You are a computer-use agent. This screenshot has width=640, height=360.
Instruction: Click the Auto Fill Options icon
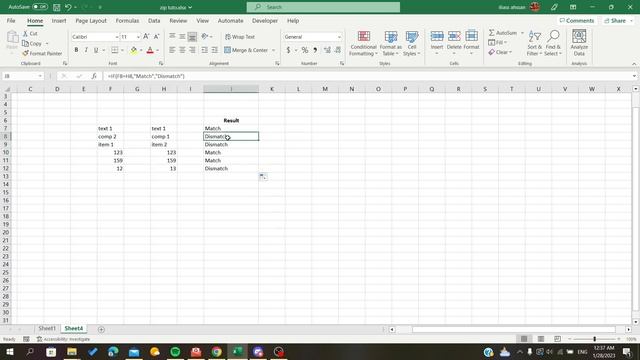tap(263, 176)
